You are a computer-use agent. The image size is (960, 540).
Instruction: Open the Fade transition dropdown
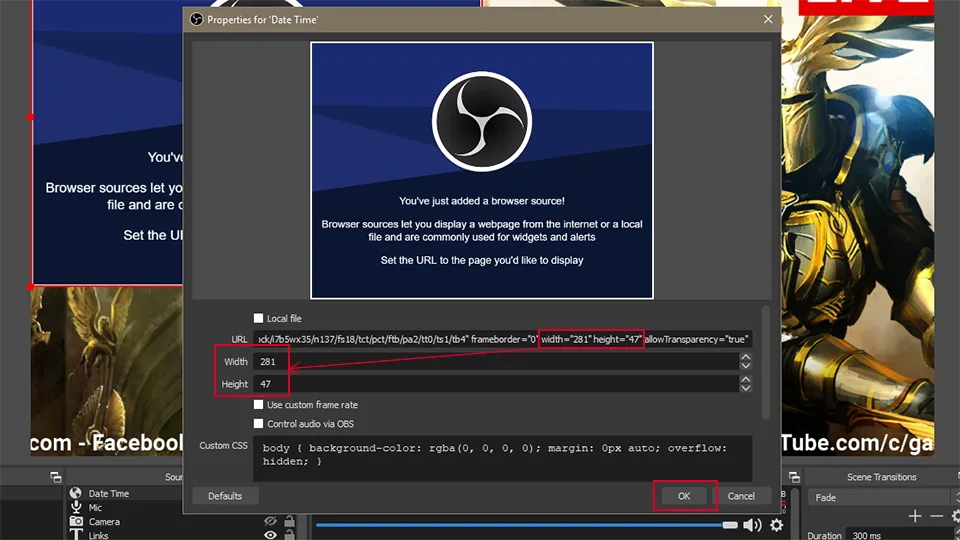[883, 498]
